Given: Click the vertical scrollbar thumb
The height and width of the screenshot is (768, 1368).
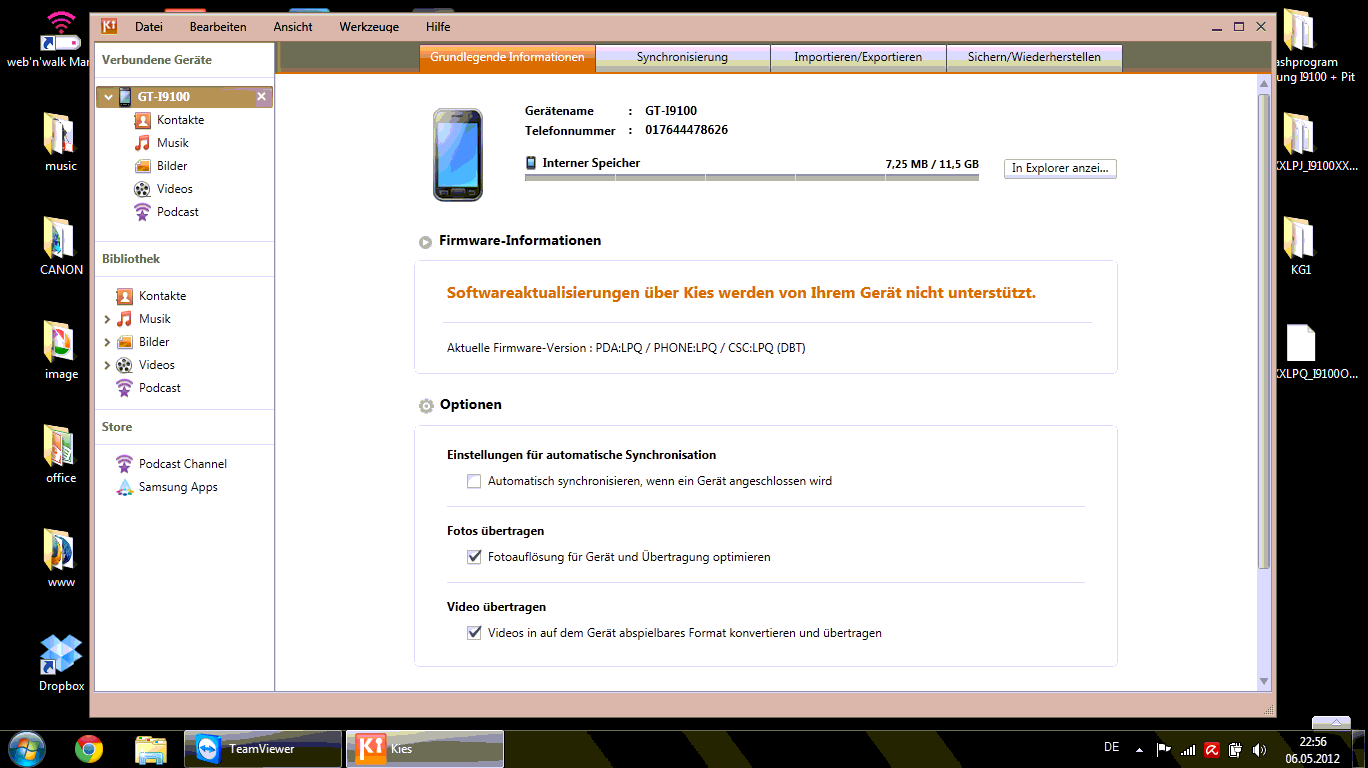Looking at the screenshot, I should tap(1264, 330).
